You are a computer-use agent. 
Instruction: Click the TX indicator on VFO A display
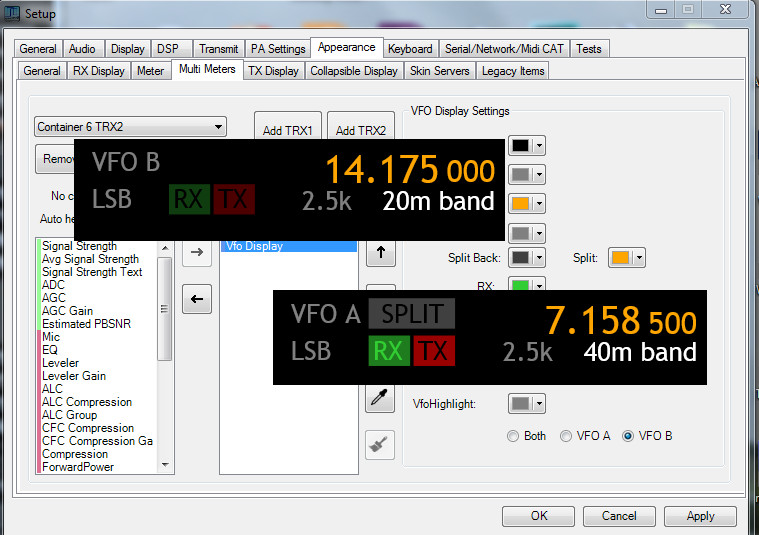(x=433, y=351)
